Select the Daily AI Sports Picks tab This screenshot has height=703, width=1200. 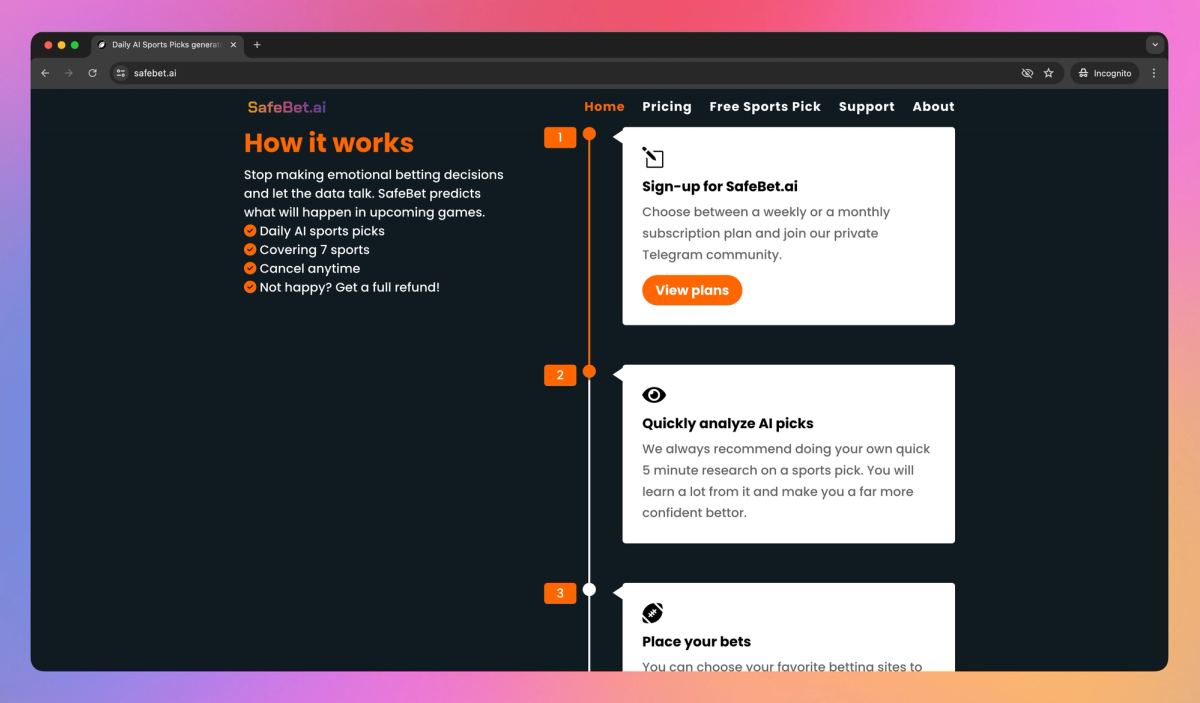tap(167, 45)
